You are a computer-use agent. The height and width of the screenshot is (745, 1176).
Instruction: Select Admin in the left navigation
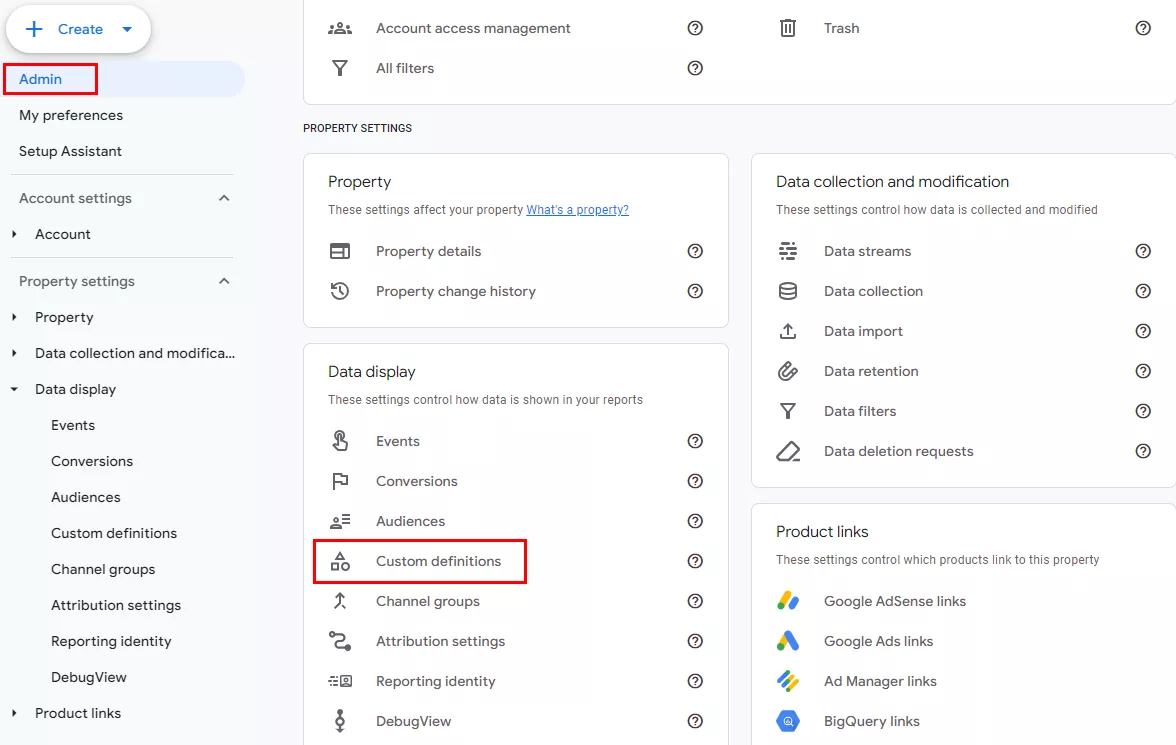coord(40,80)
